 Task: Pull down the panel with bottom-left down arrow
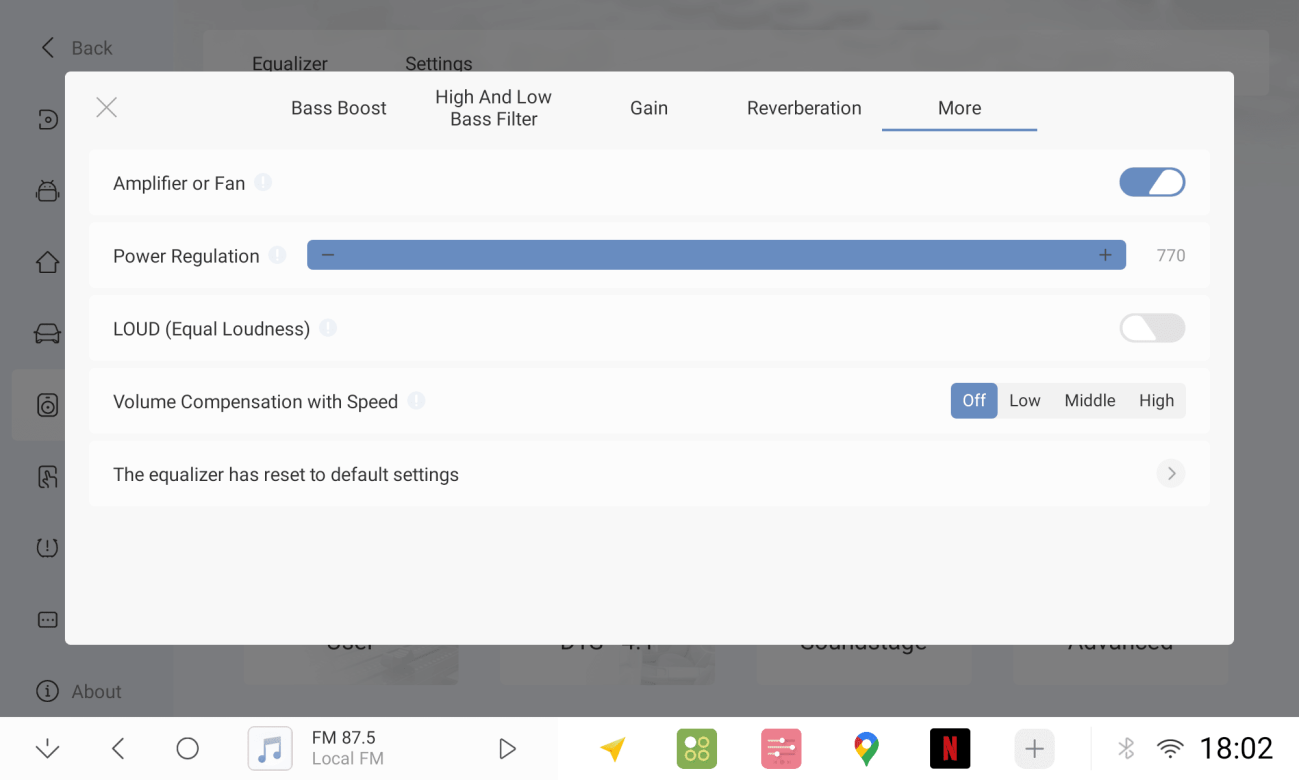click(47, 748)
